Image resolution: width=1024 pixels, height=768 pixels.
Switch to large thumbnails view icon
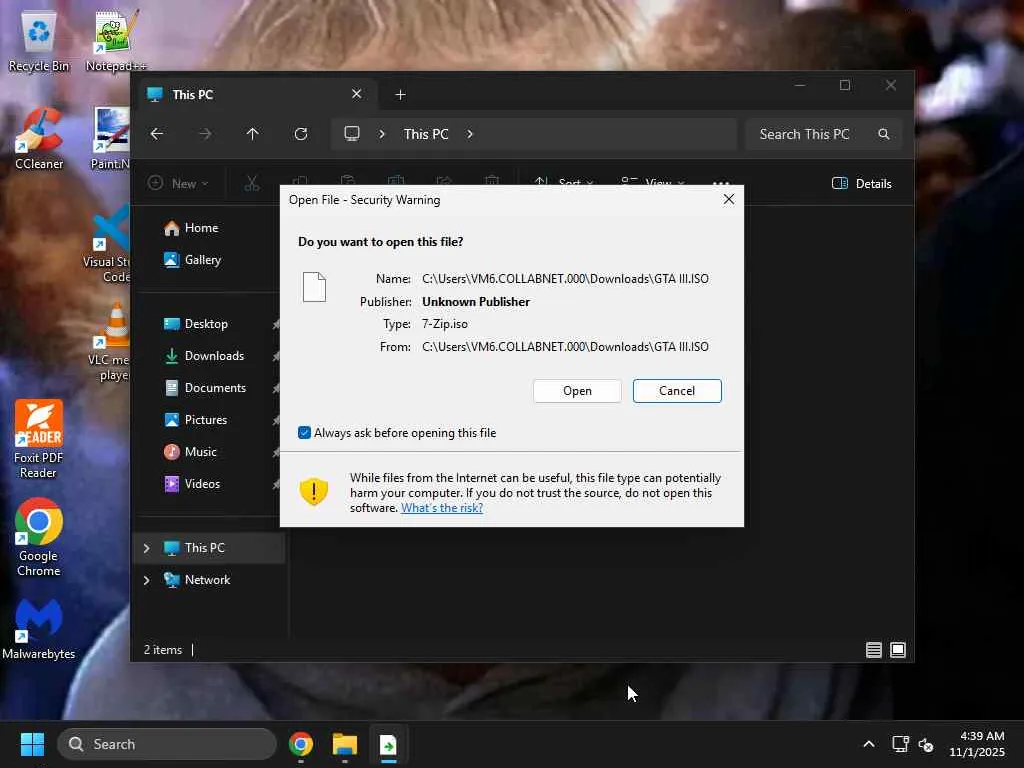[x=898, y=650]
